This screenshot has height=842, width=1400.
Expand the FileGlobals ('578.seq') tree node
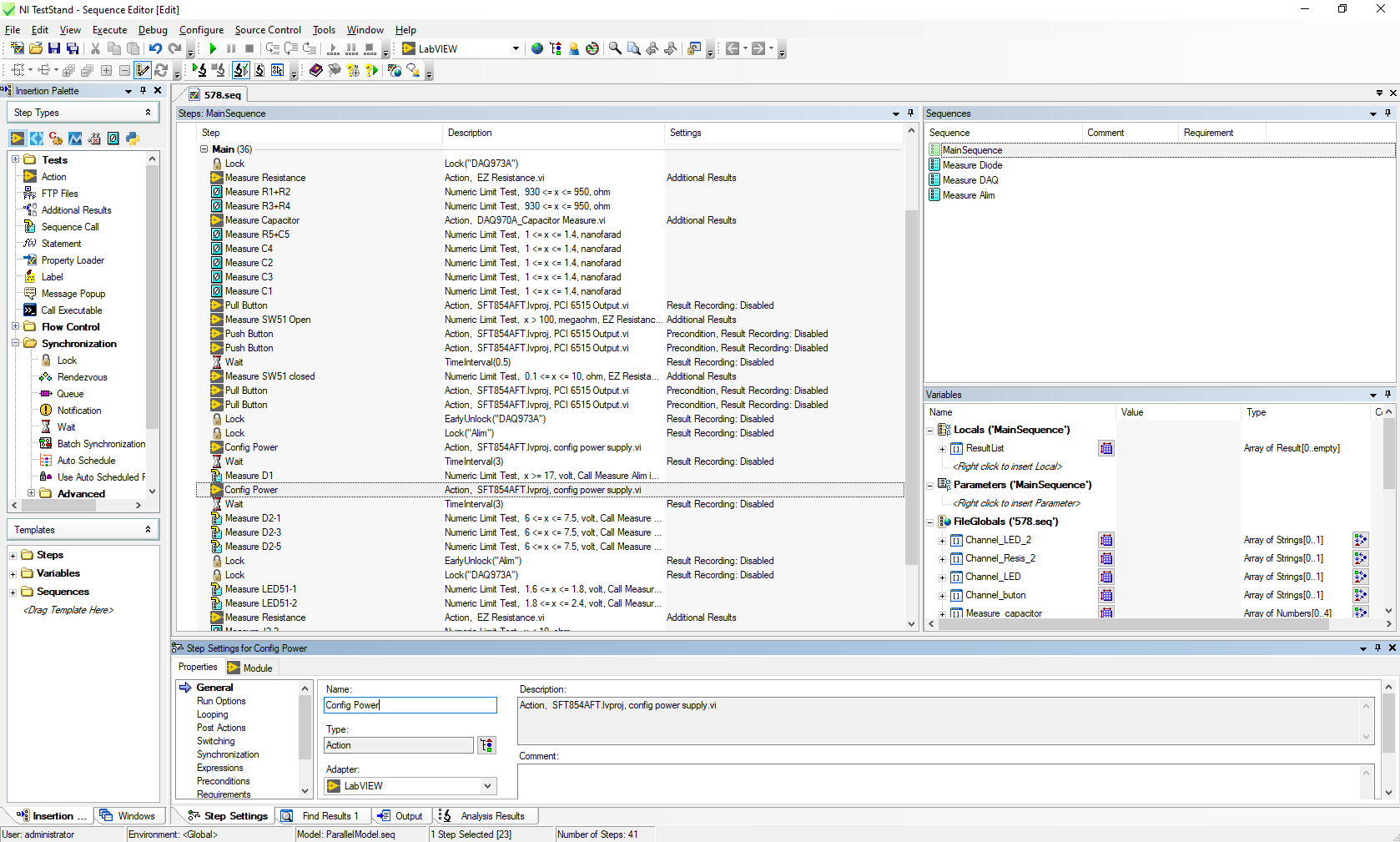[x=929, y=521]
